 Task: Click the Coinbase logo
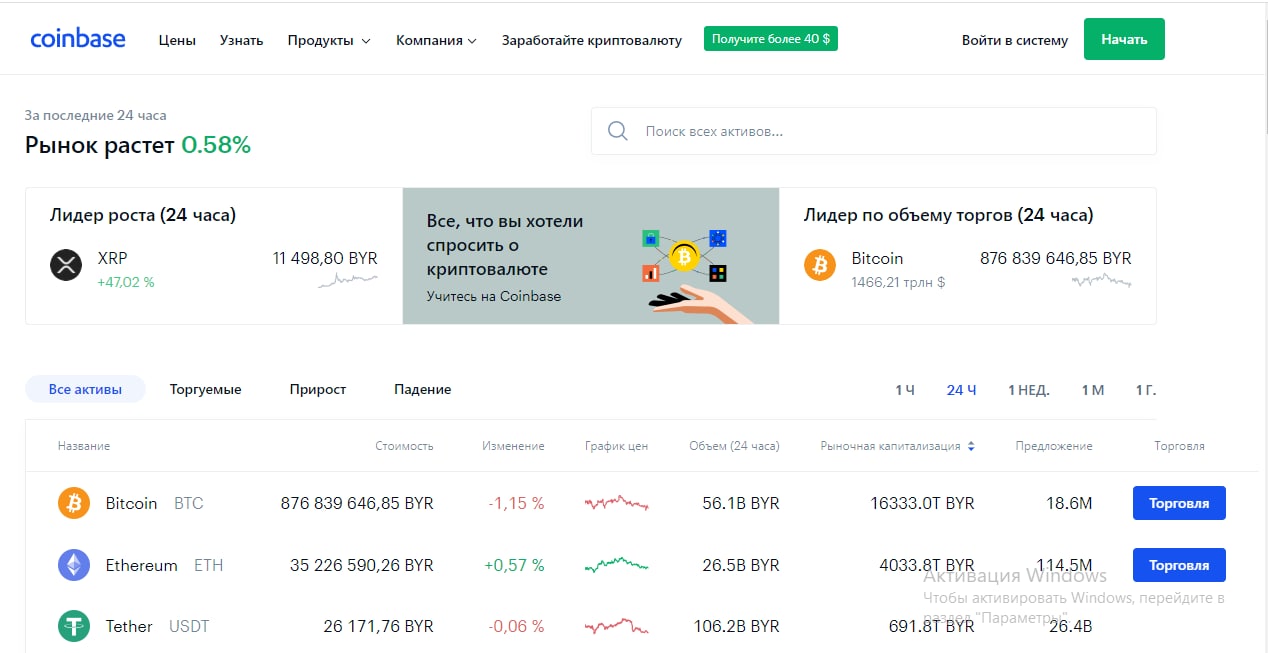pos(78,39)
